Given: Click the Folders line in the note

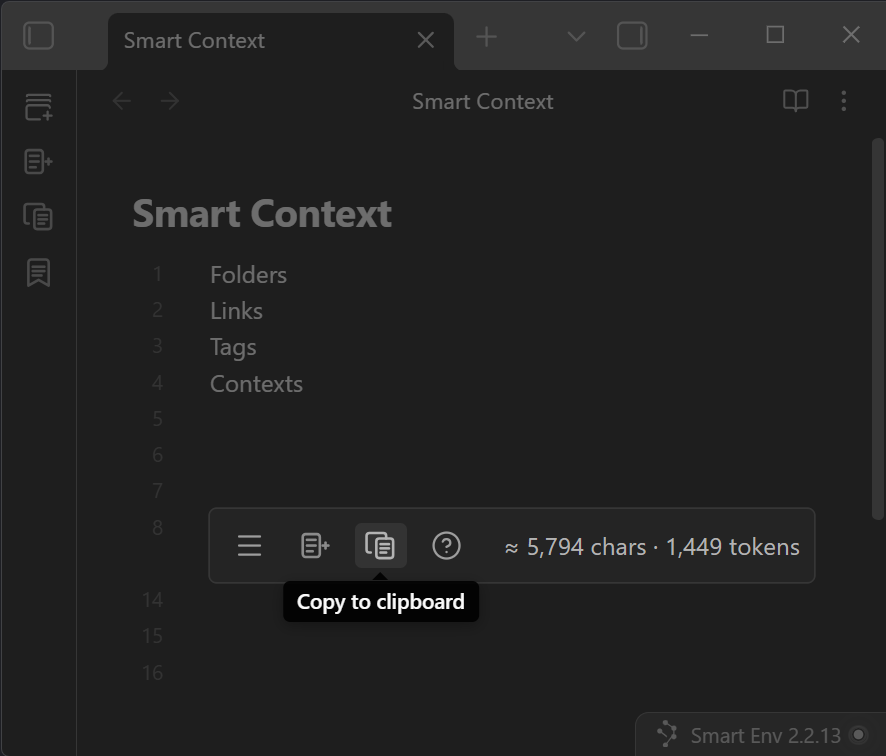Looking at the screenshot, I should pos(248,275).
